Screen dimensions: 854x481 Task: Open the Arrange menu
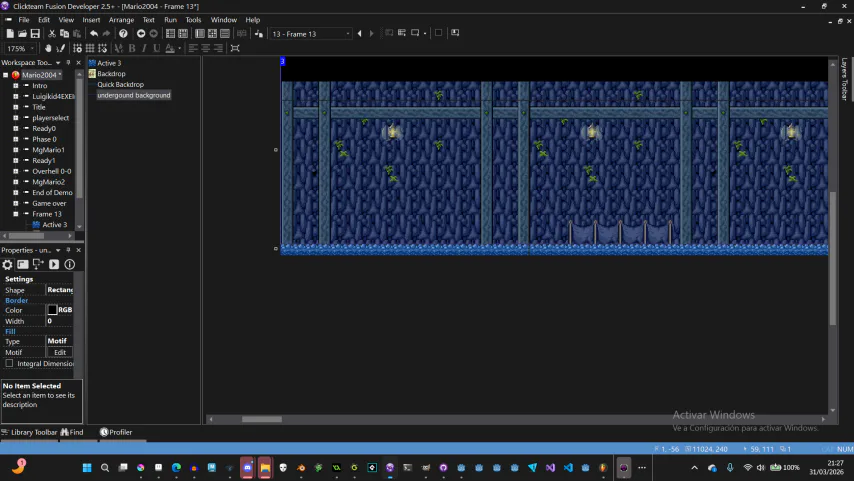point(121,20)
